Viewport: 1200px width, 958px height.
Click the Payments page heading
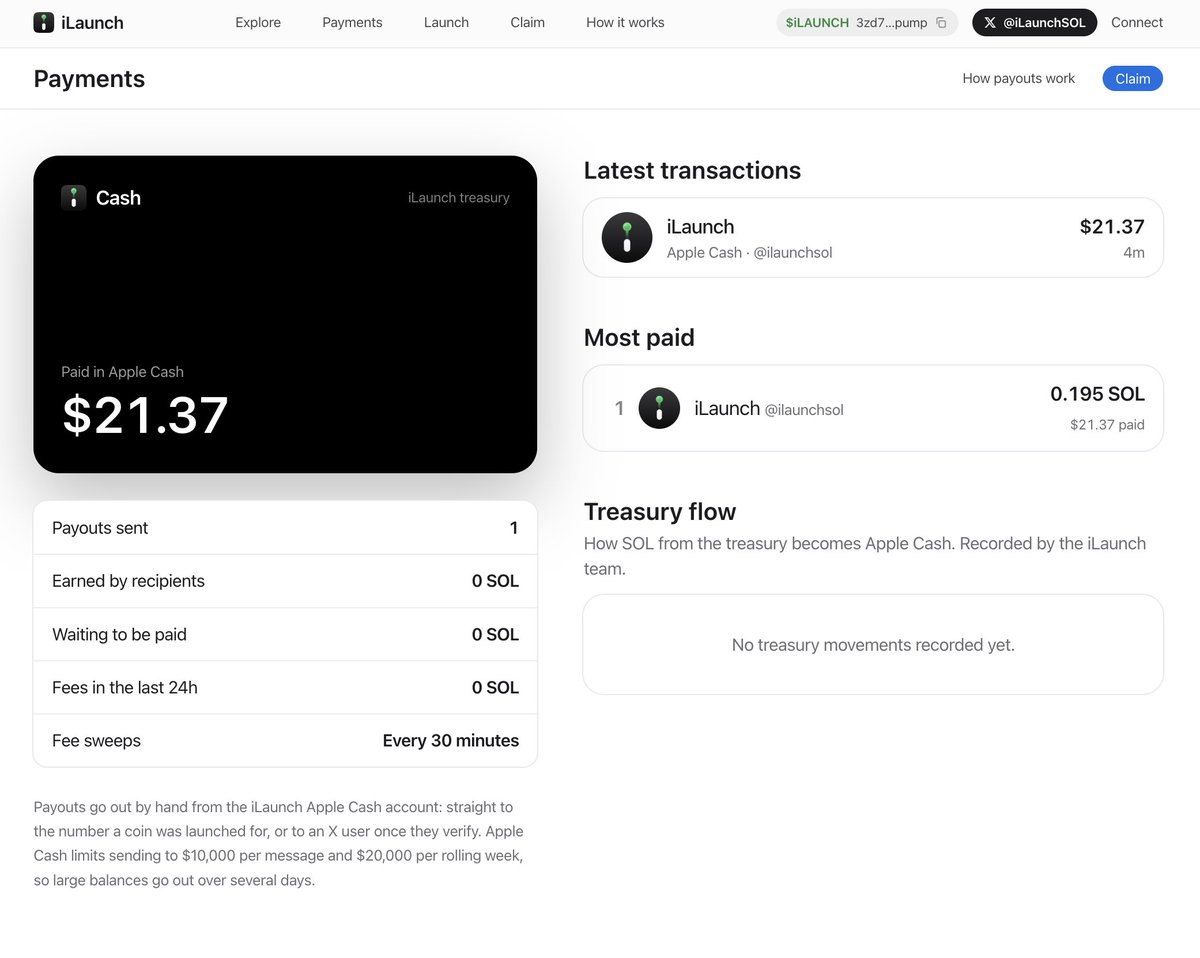[x=89, y=79]
